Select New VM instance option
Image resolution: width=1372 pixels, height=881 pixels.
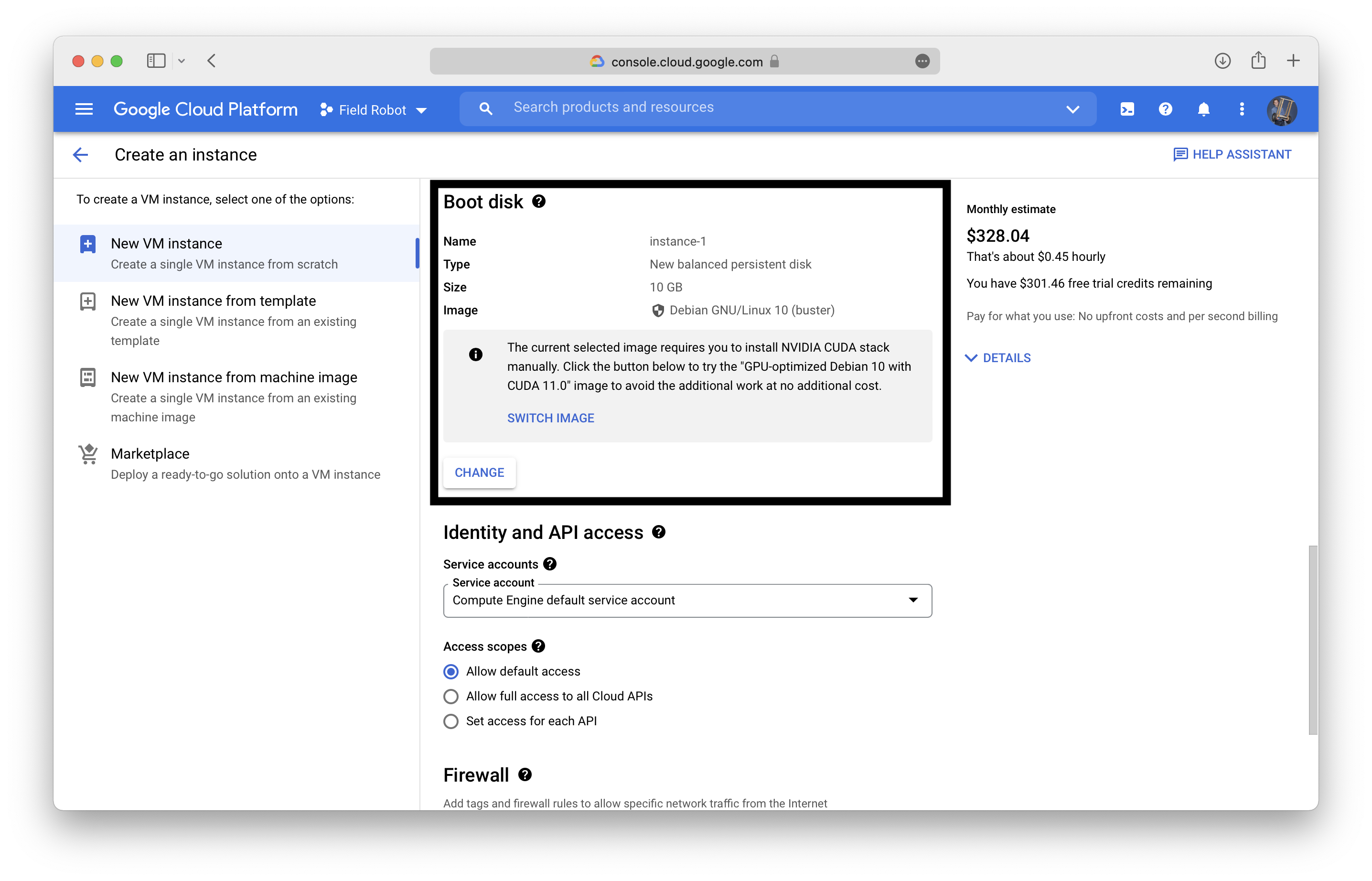point(236,253)
